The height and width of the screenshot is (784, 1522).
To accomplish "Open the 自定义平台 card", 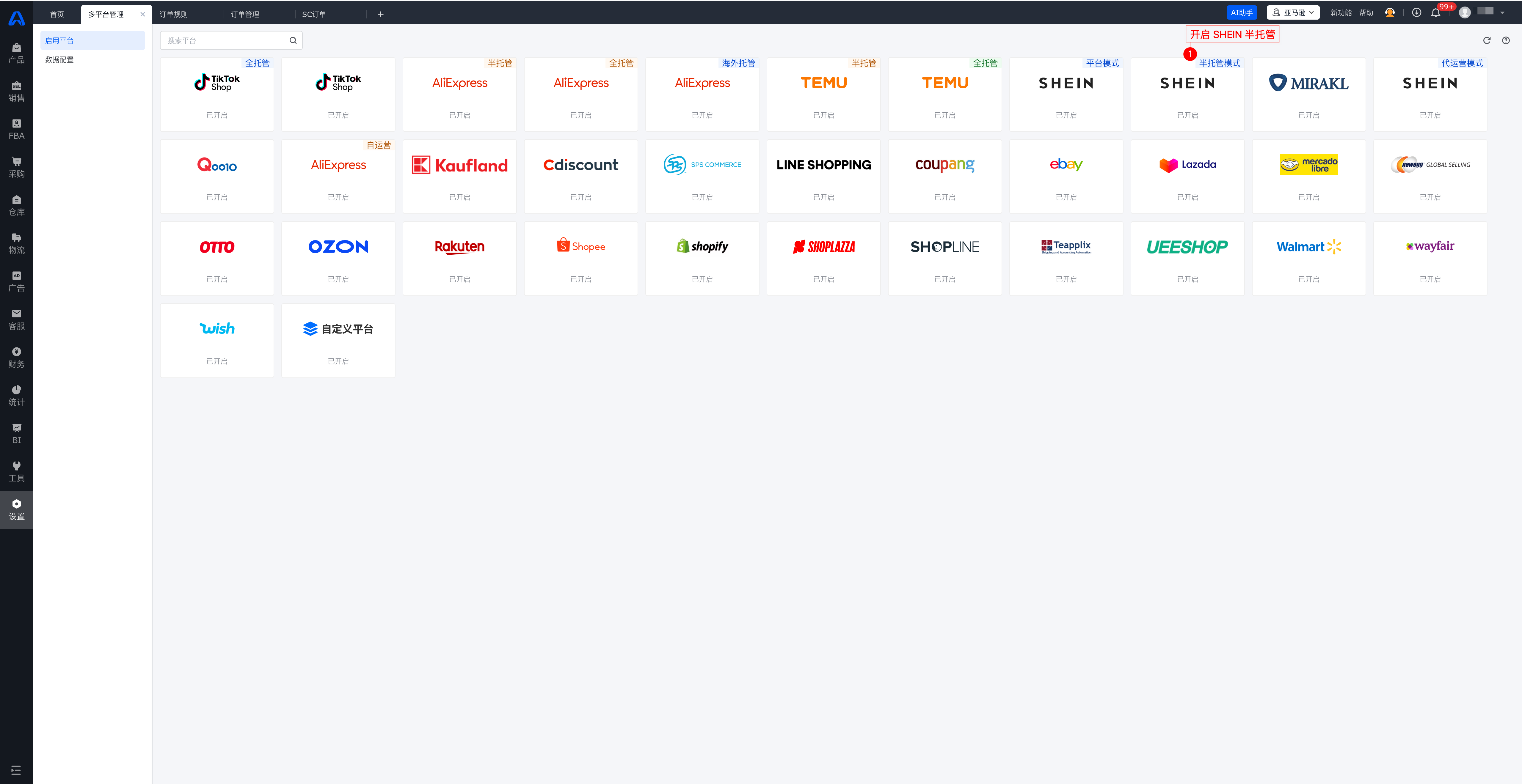I will 338,341.
